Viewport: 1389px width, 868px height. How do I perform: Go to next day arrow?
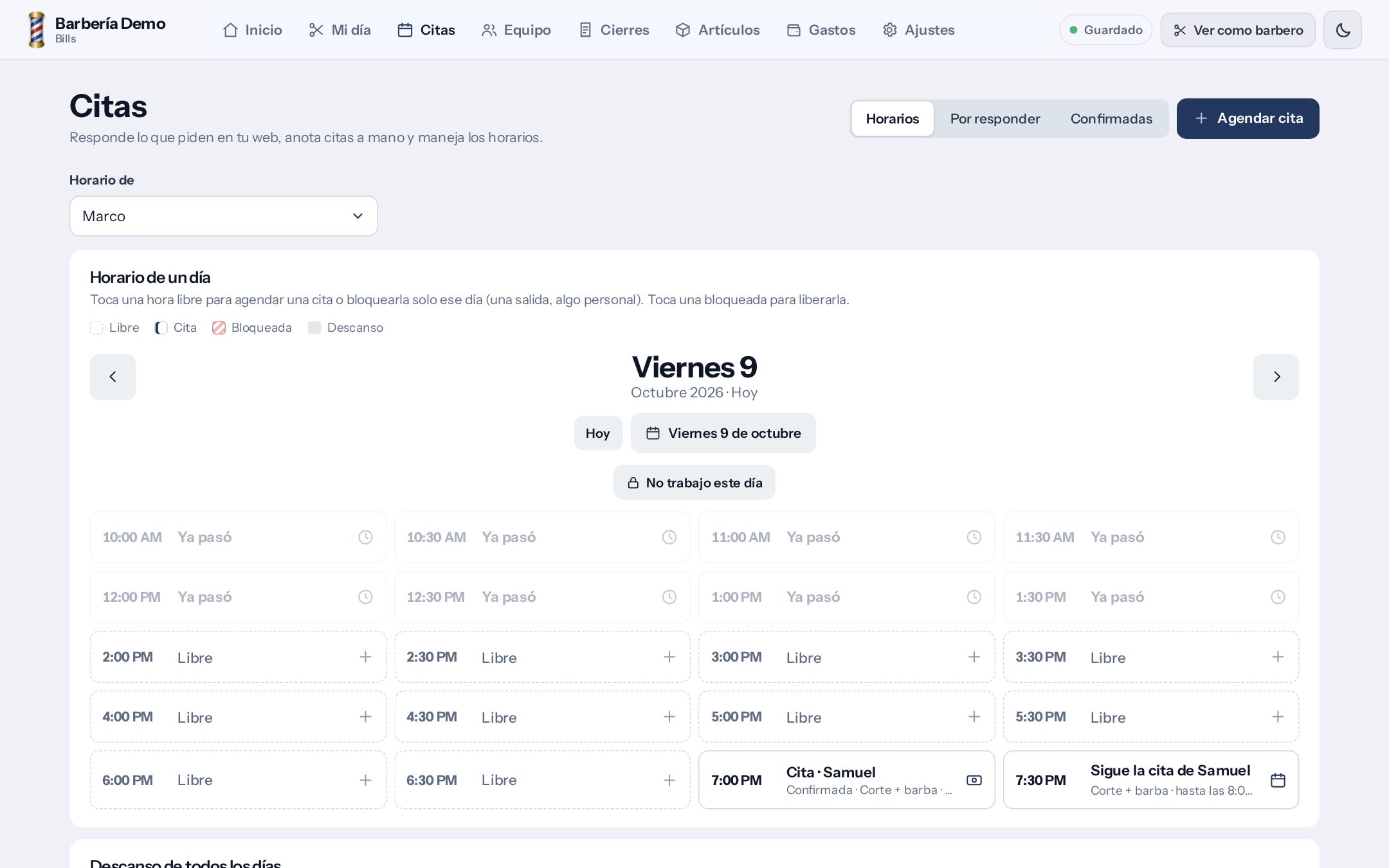point(1276,377)
